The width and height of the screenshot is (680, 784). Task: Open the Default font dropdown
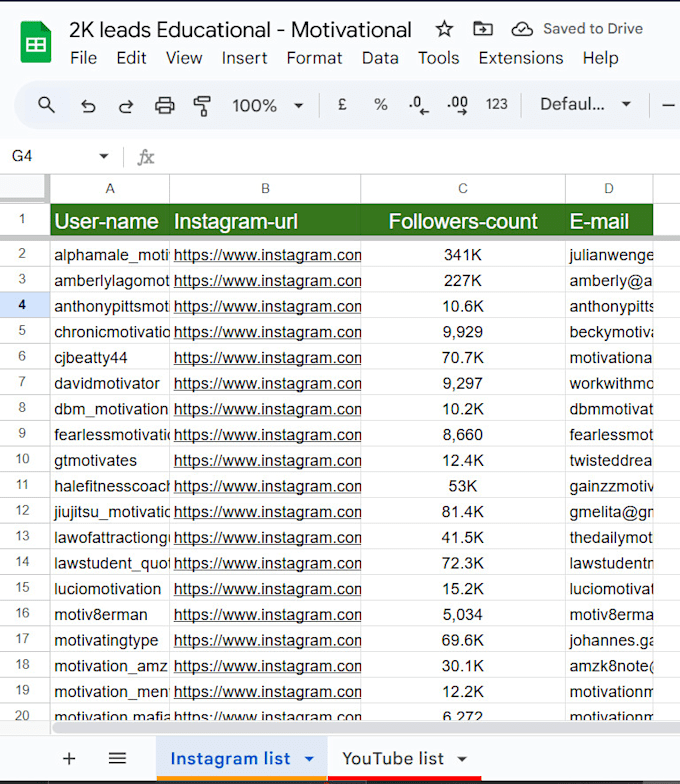tap(585, 104)
